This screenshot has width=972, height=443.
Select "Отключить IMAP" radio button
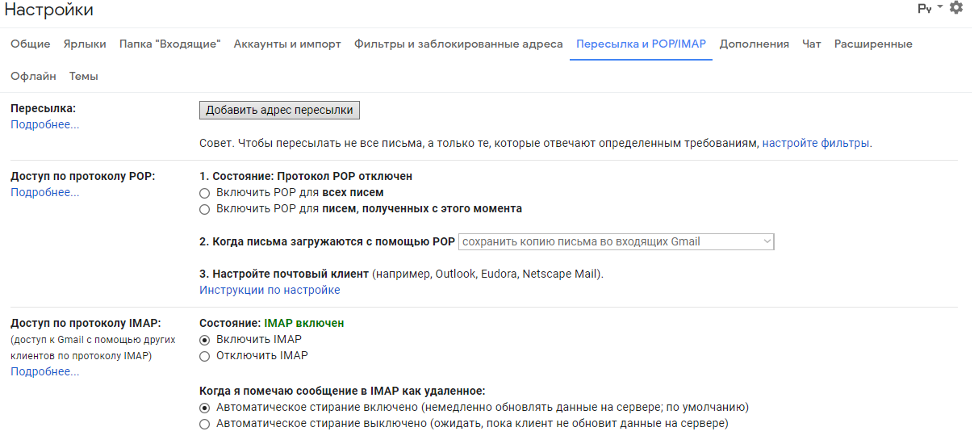205,355
